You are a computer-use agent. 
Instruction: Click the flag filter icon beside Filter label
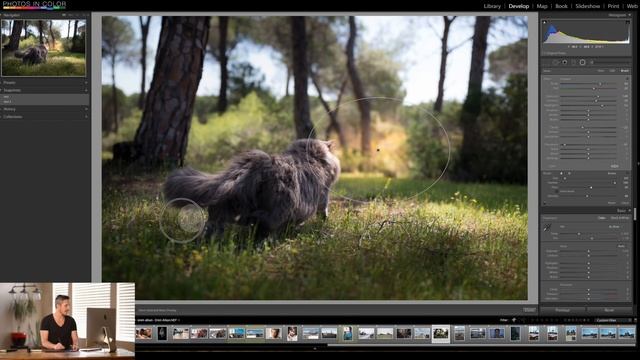coord(514,320)
